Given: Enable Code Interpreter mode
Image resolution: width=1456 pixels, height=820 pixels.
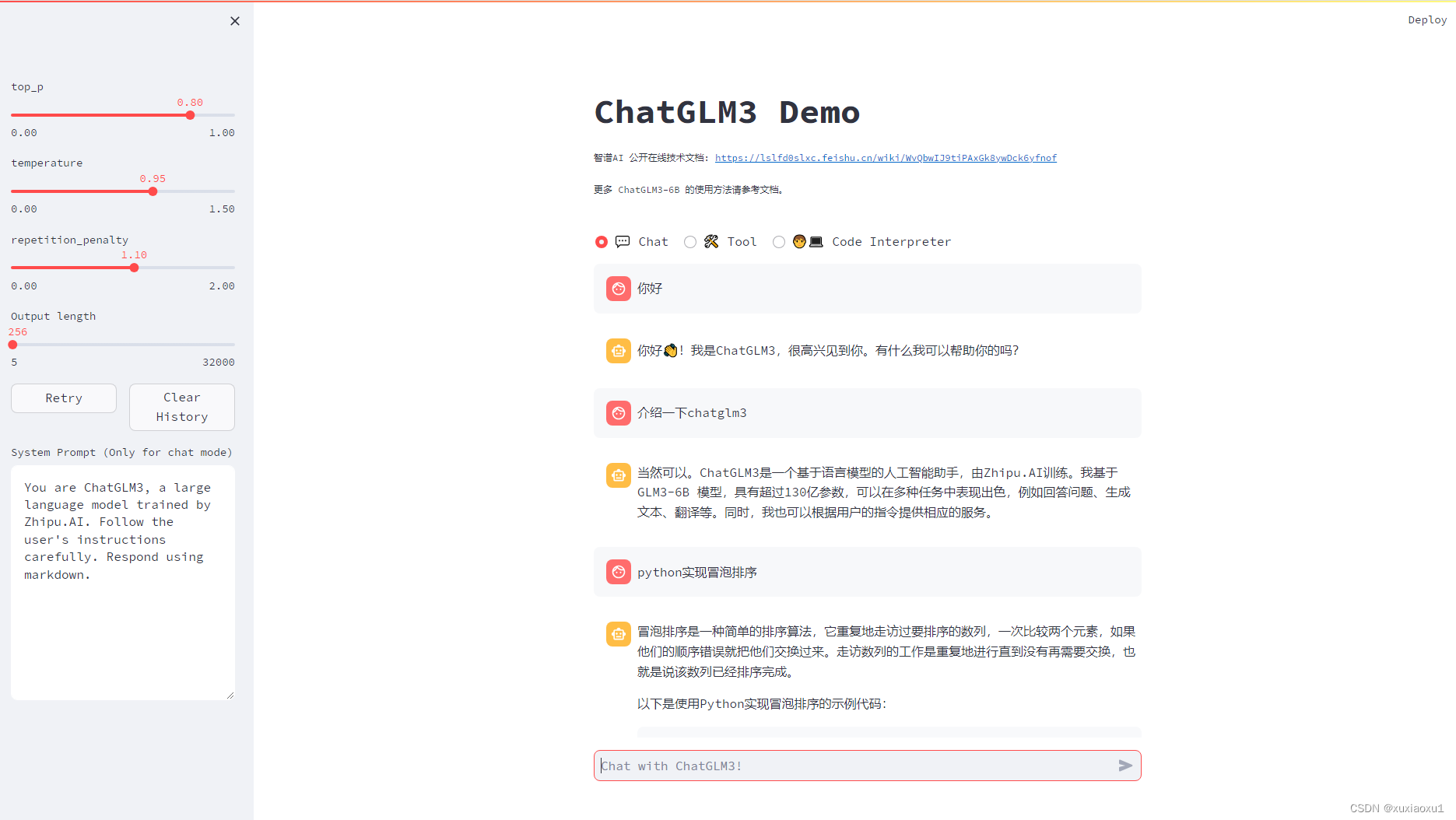Looking at the screenshot, I should pos(778,241).
